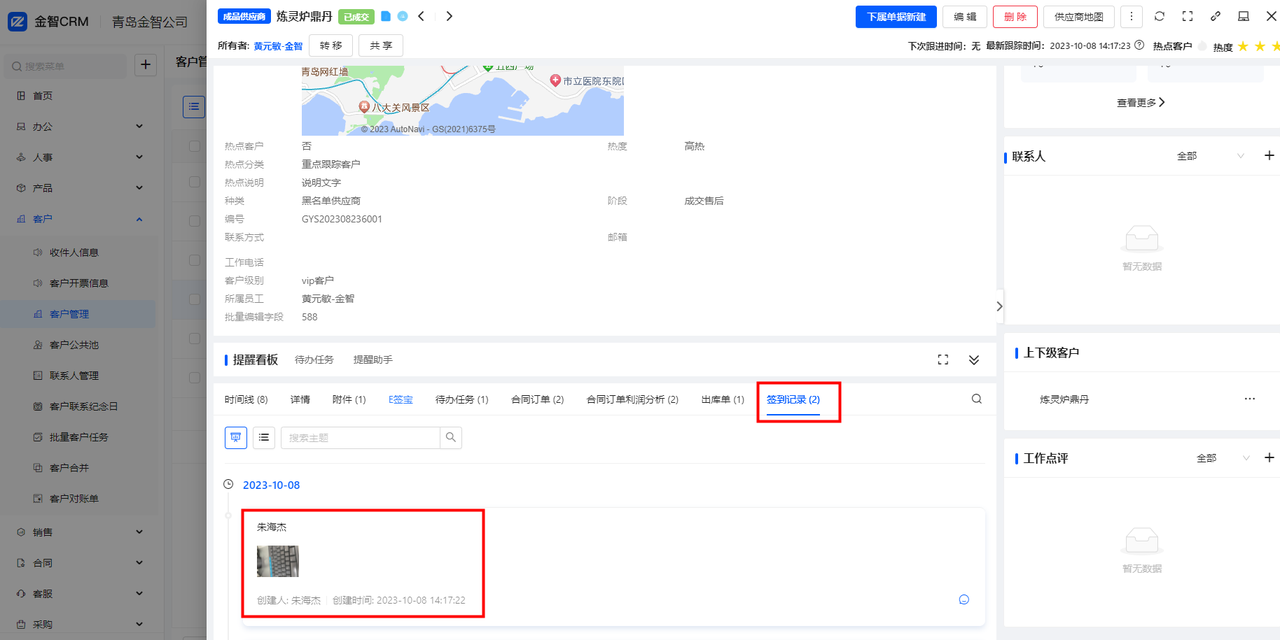
Task: Expand the 产品 sidebar menu
Action: point(80,188)
